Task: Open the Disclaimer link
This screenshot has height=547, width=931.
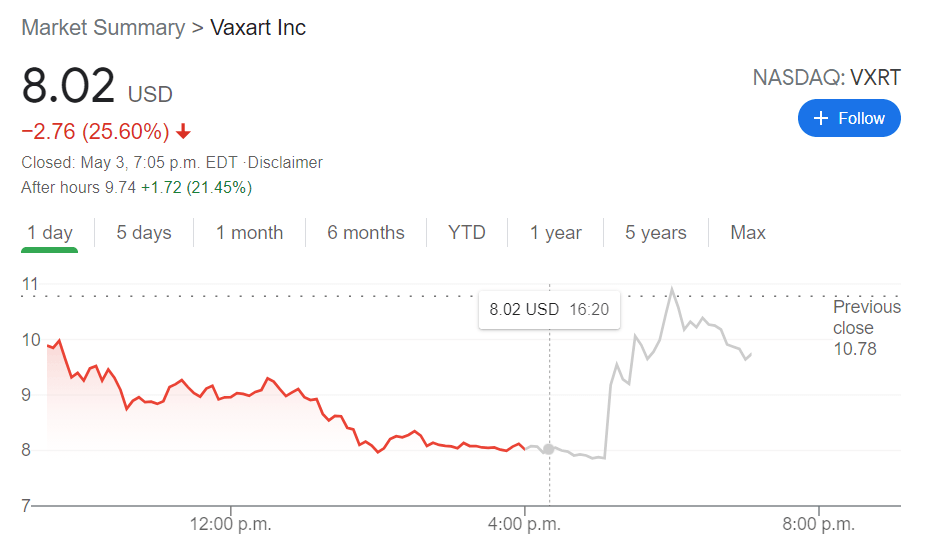Action: click(x=287, y=162)
